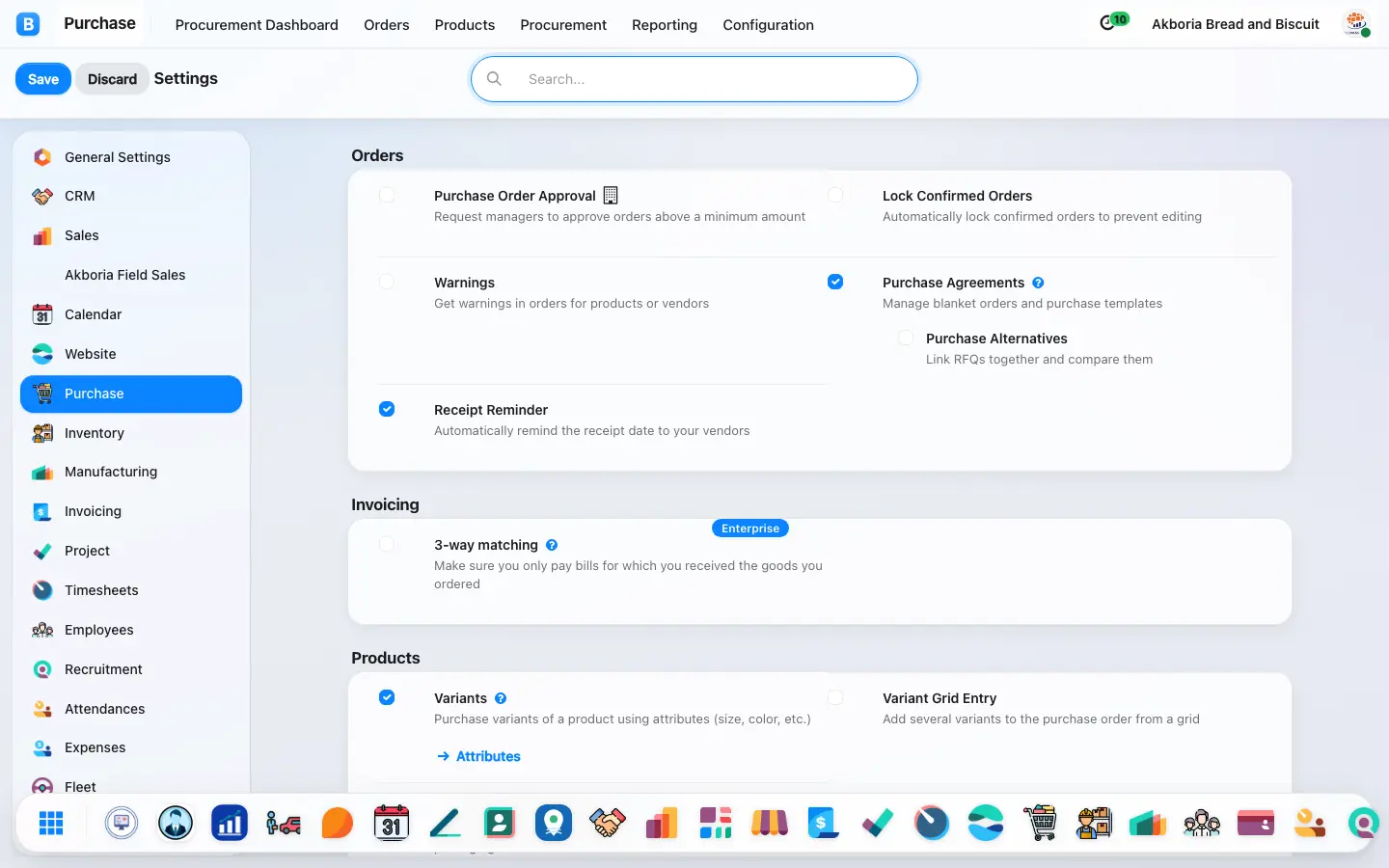Click the help icon next to Variants
The height and width of the screenshot is (868, 1389).
501,698
